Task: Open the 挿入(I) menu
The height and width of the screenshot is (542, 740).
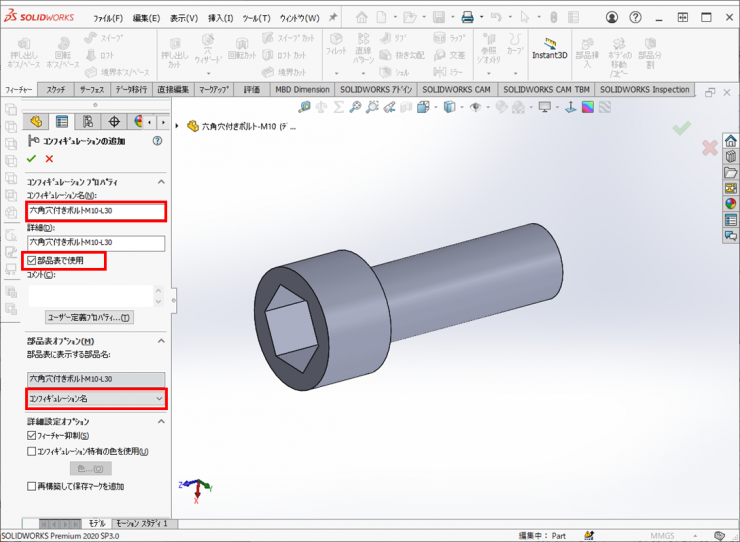Action: pyautogui.click(x=220, y=18)
